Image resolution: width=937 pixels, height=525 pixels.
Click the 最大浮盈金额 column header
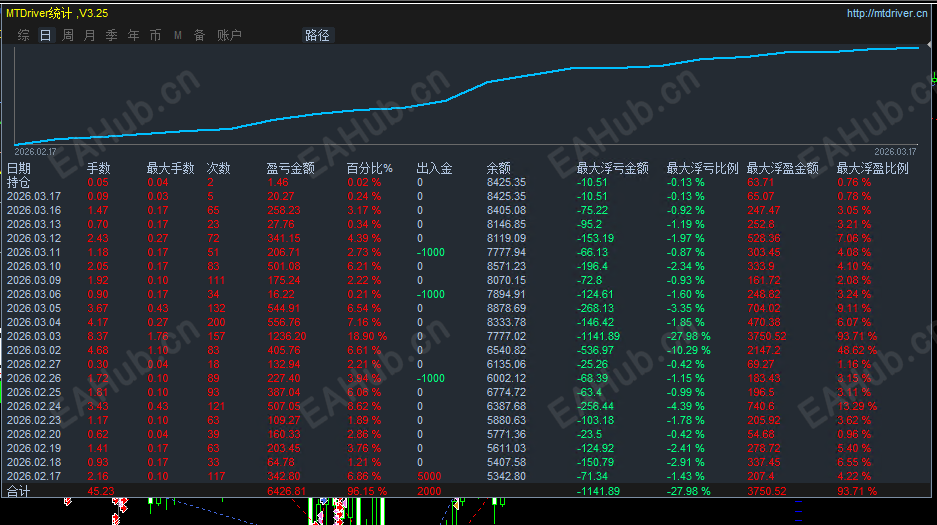coord(782,168)
